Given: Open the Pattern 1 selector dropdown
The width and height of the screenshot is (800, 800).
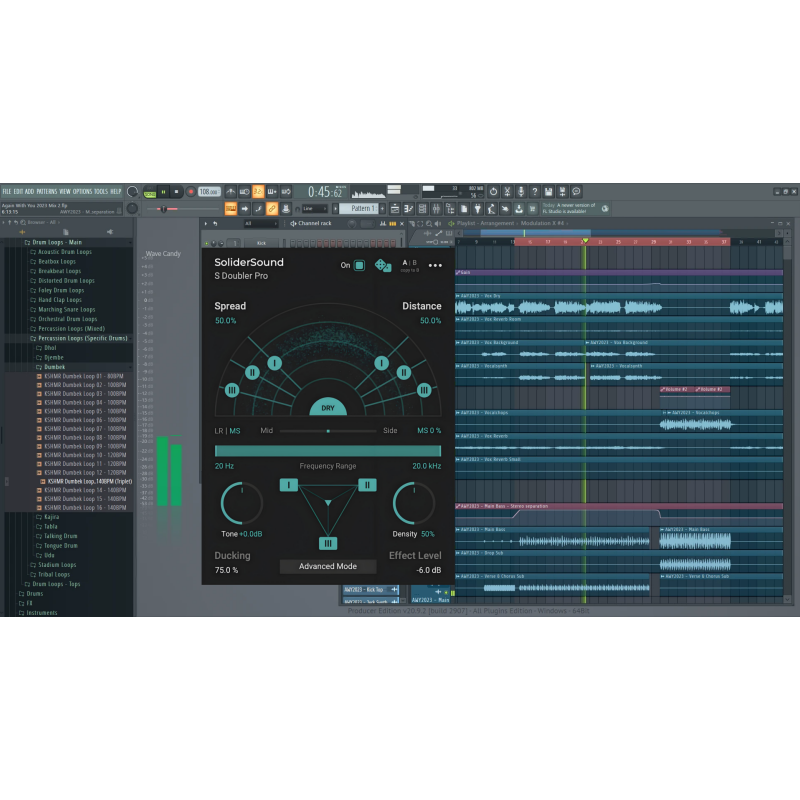Looking at the screenshot, I should 361,209.
